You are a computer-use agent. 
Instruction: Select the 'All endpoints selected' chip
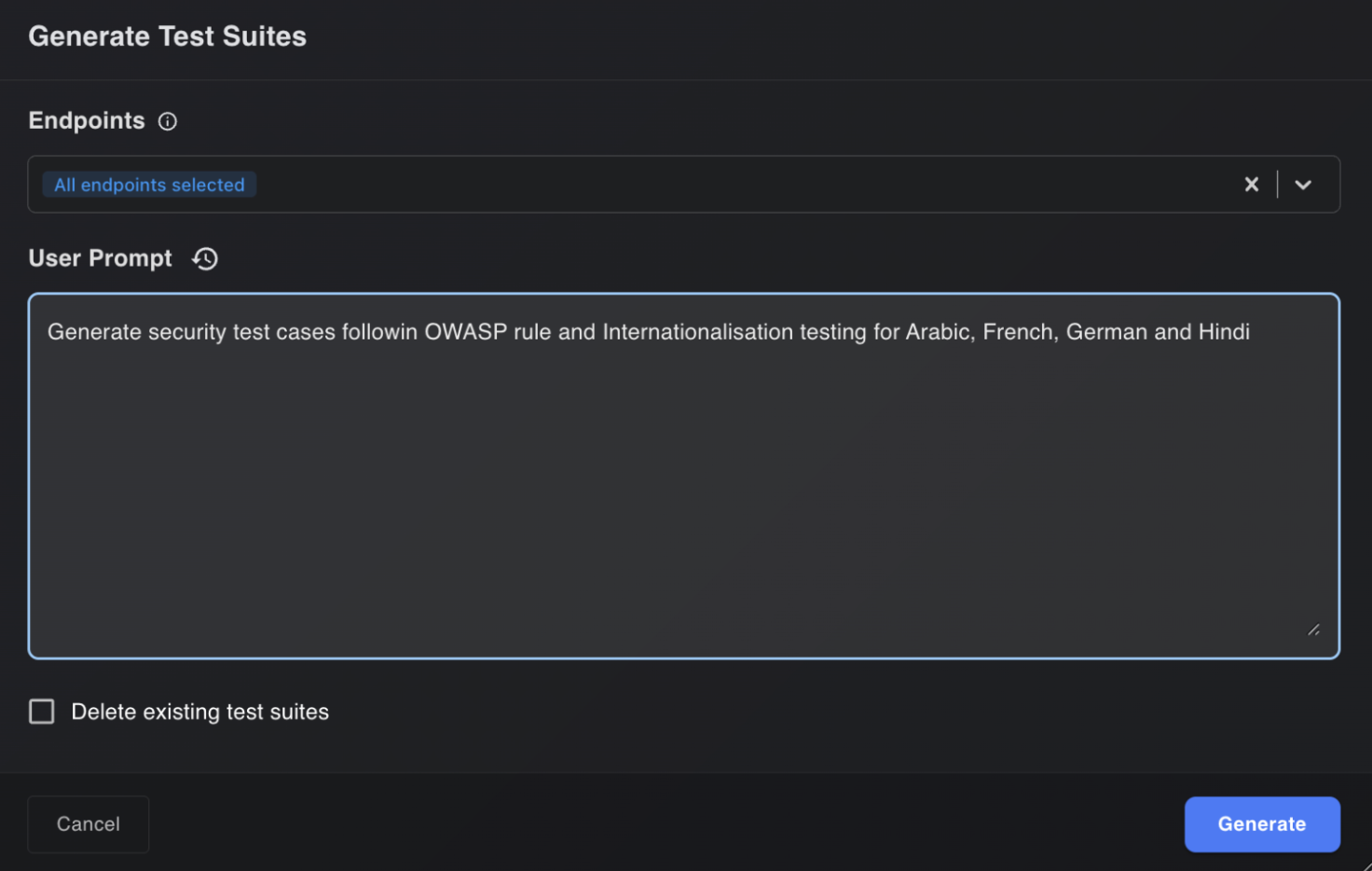point(149,185)
